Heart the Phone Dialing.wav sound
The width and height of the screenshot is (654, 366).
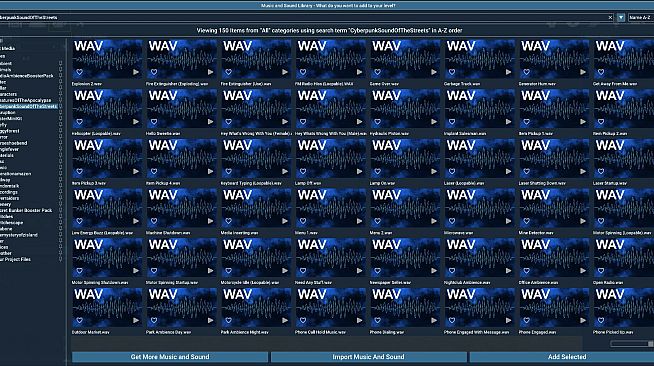tap(377, 320)
